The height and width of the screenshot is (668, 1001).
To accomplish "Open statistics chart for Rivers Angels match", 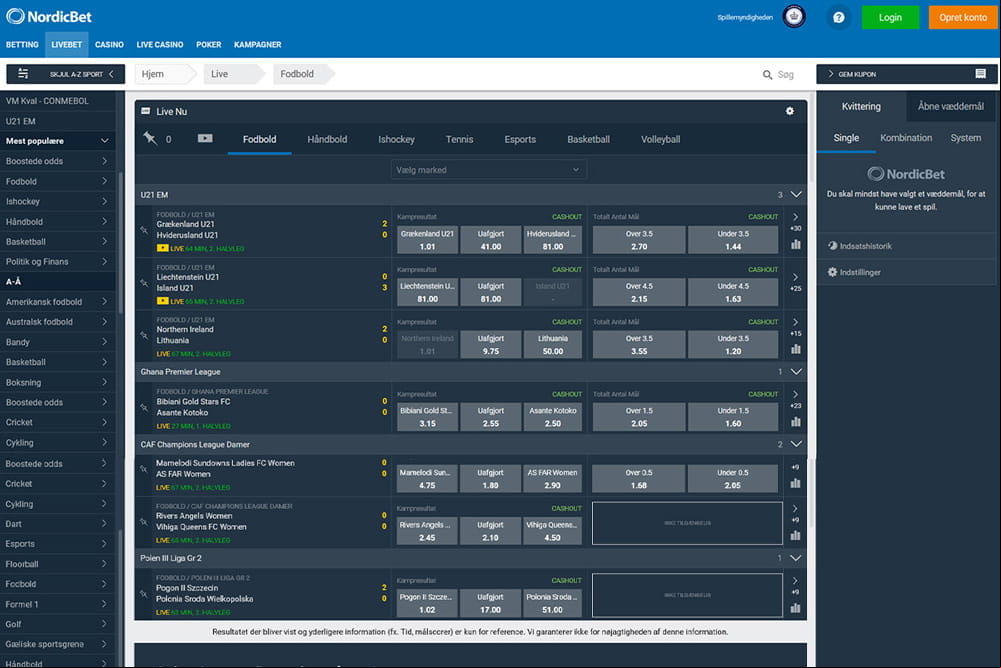I will click(795, 535).
